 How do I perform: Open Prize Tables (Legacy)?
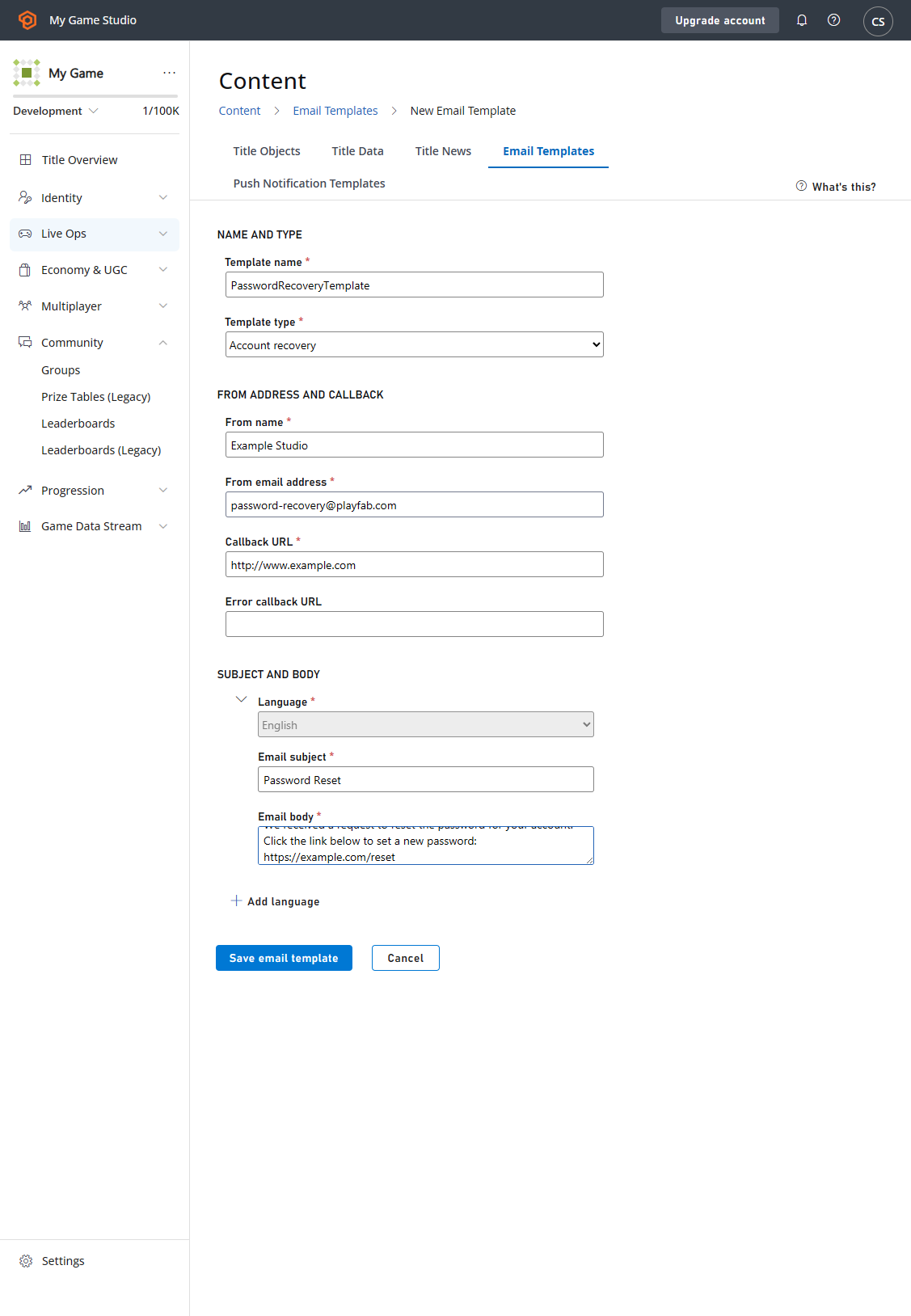coord(96,397)
